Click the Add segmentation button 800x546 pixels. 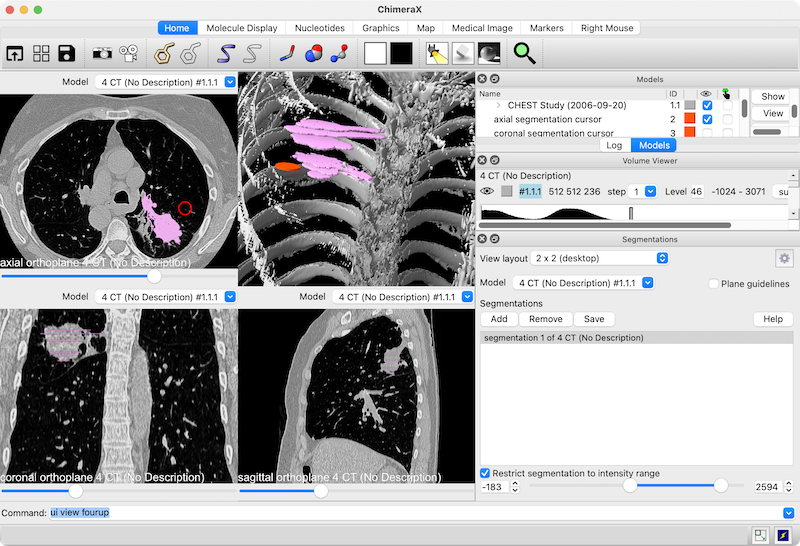click(498, 319)
